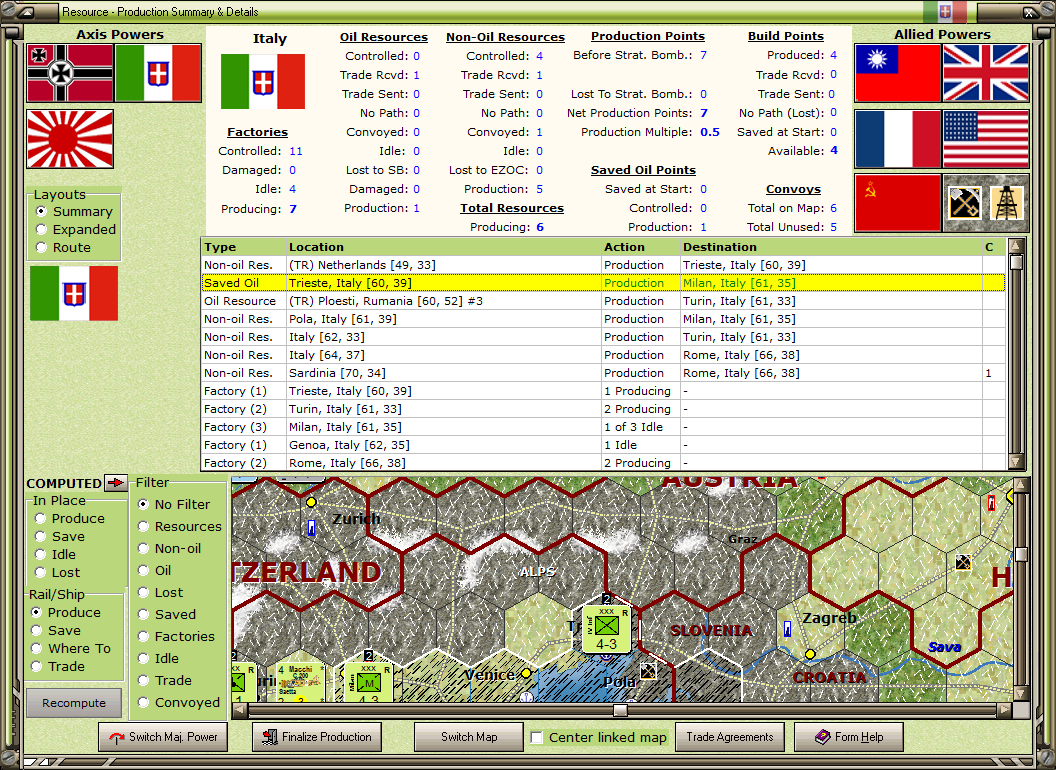Click the 4-3 infantry unit counter on map
The width and height of the screenshot is (1056, 770).
point(606,627)
